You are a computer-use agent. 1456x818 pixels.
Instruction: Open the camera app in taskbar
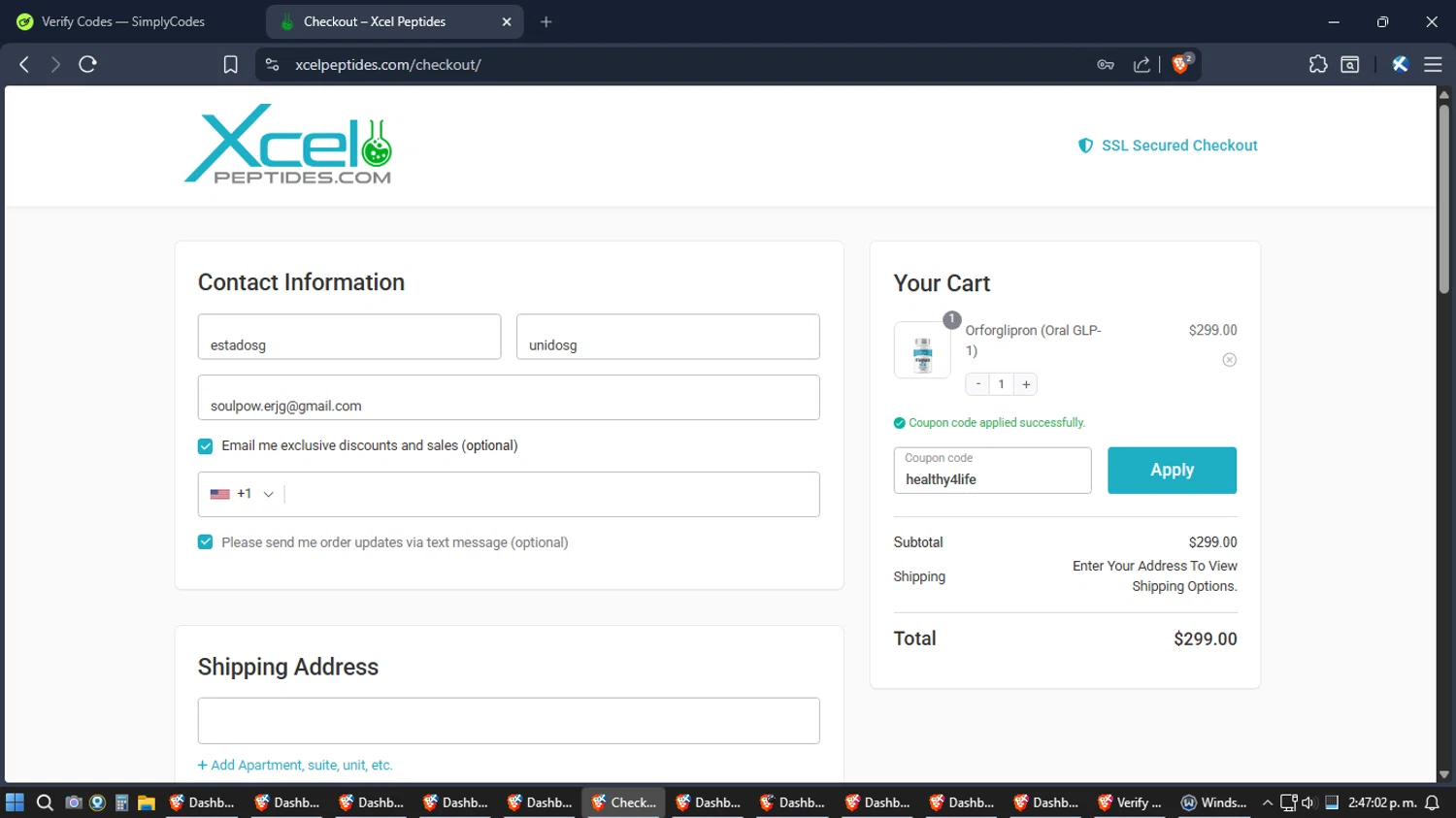73,802
